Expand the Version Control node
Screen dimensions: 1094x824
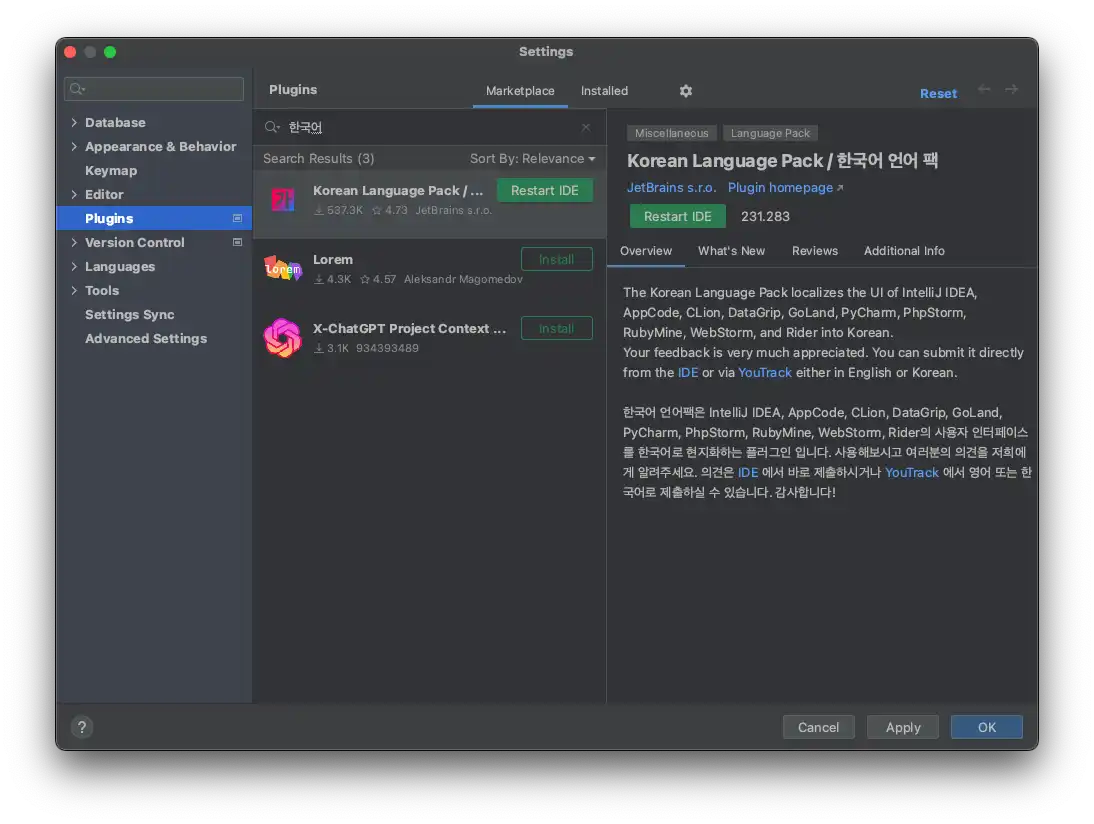click(x=74, y=242)
